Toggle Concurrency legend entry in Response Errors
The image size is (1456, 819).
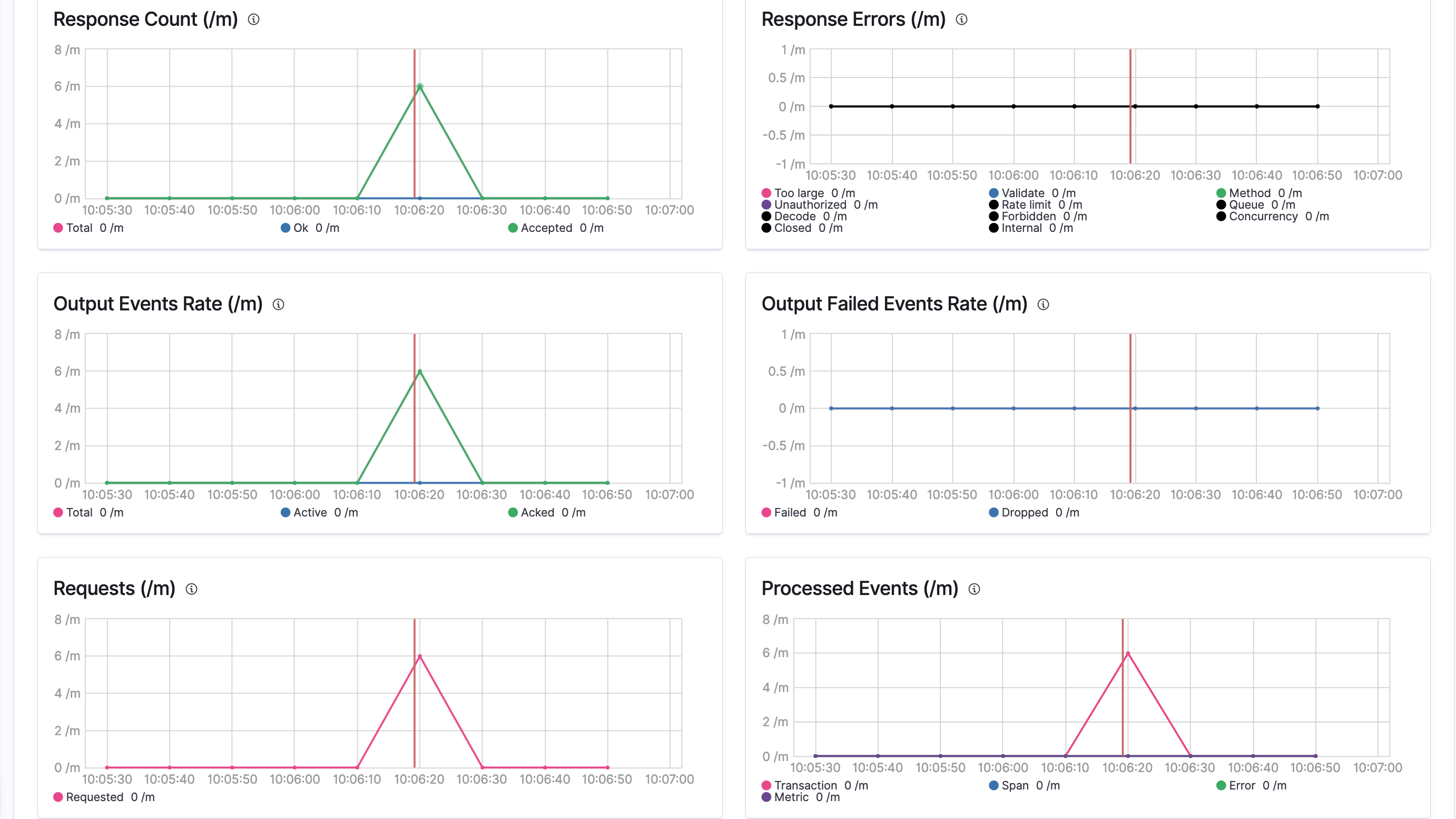tap(1263, 217)
